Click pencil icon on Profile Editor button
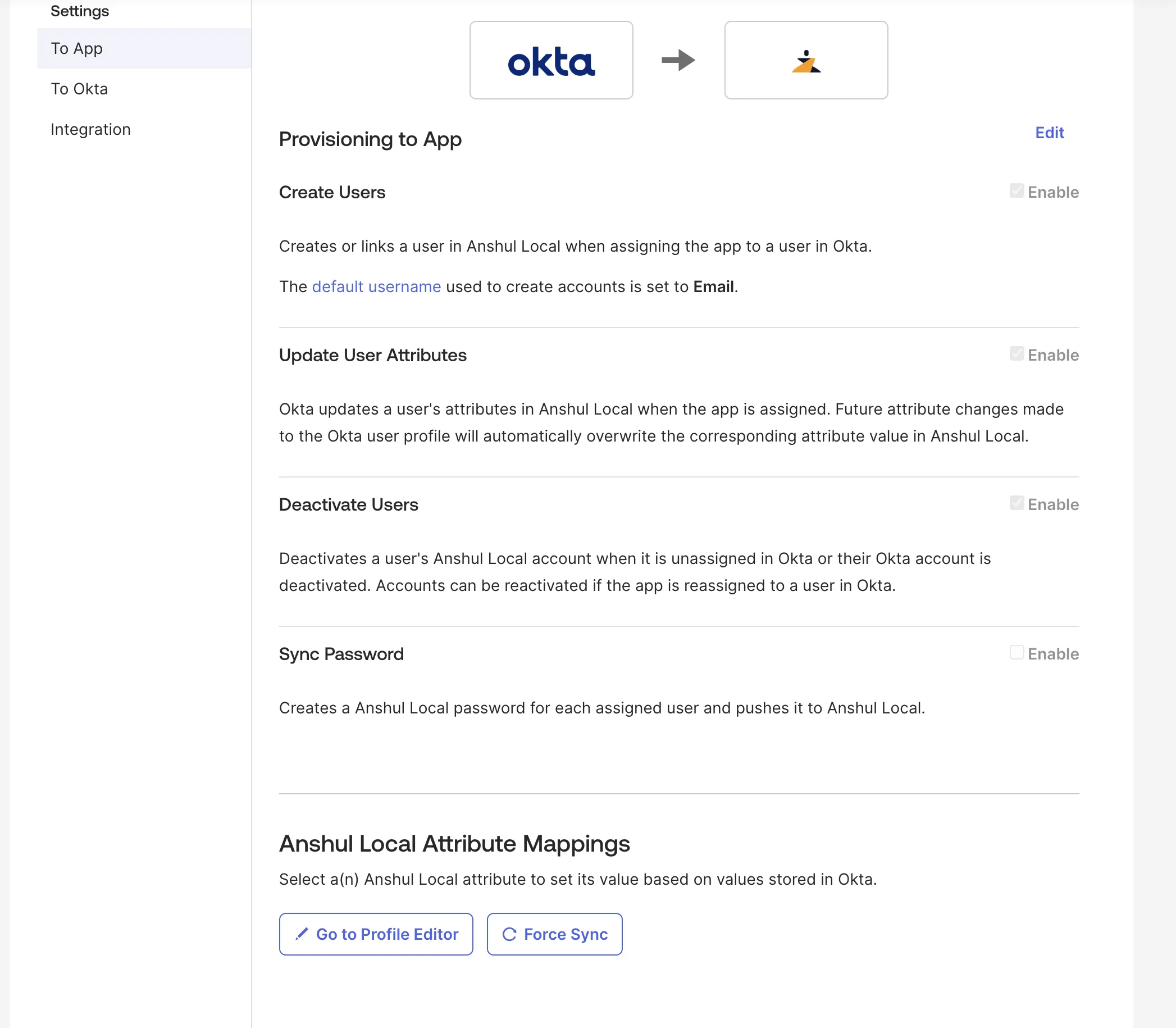Image resolution: width=1176 pixels, height=1028 pixels. coord(302,934)
